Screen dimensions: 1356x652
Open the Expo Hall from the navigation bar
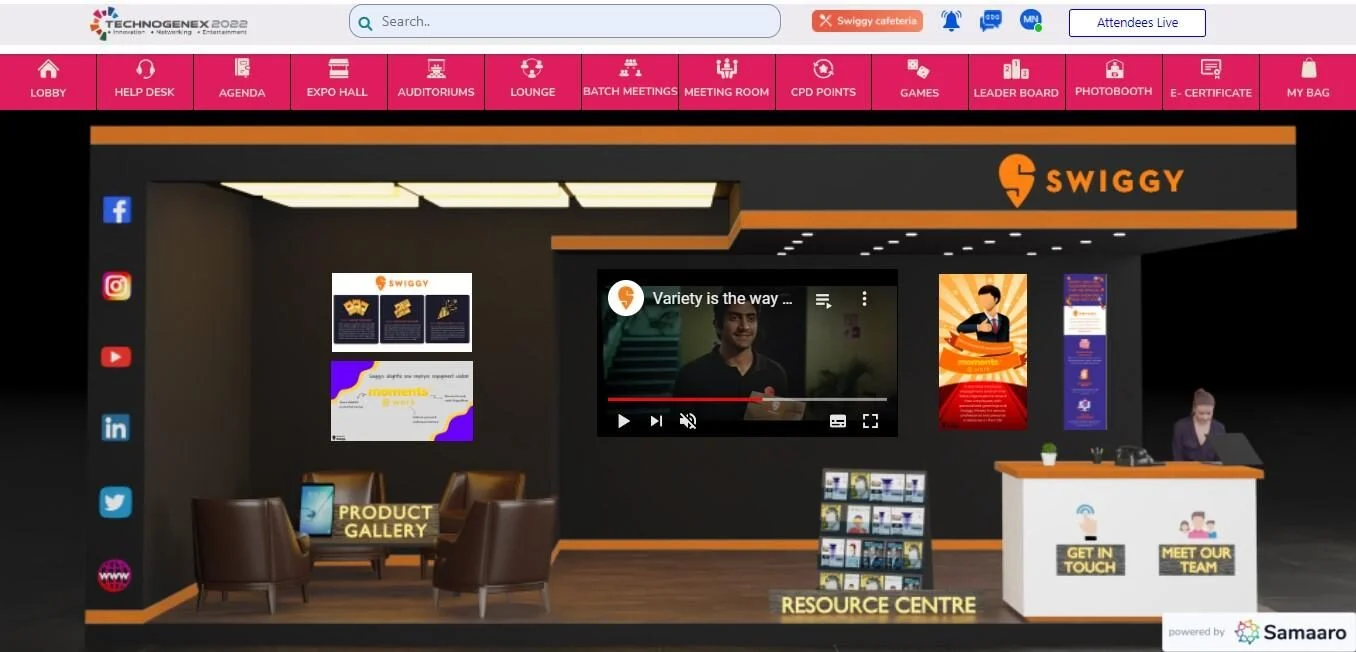click(337, 80)
